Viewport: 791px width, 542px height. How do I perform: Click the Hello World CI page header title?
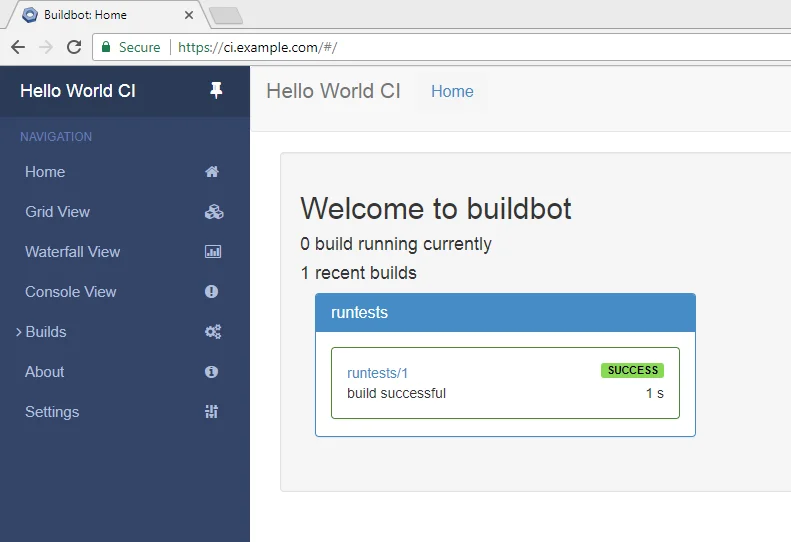[x=333, y=91]
